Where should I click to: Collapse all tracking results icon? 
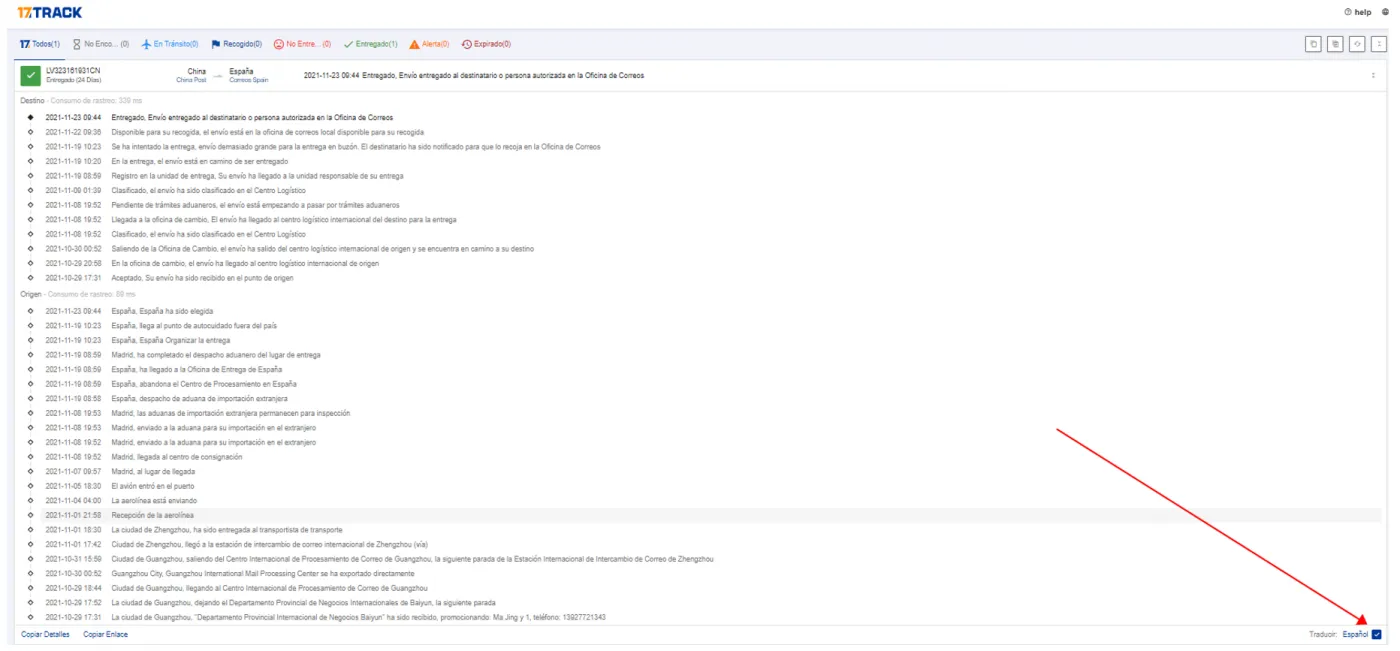pyautogui.click(x=1379, y=44)
